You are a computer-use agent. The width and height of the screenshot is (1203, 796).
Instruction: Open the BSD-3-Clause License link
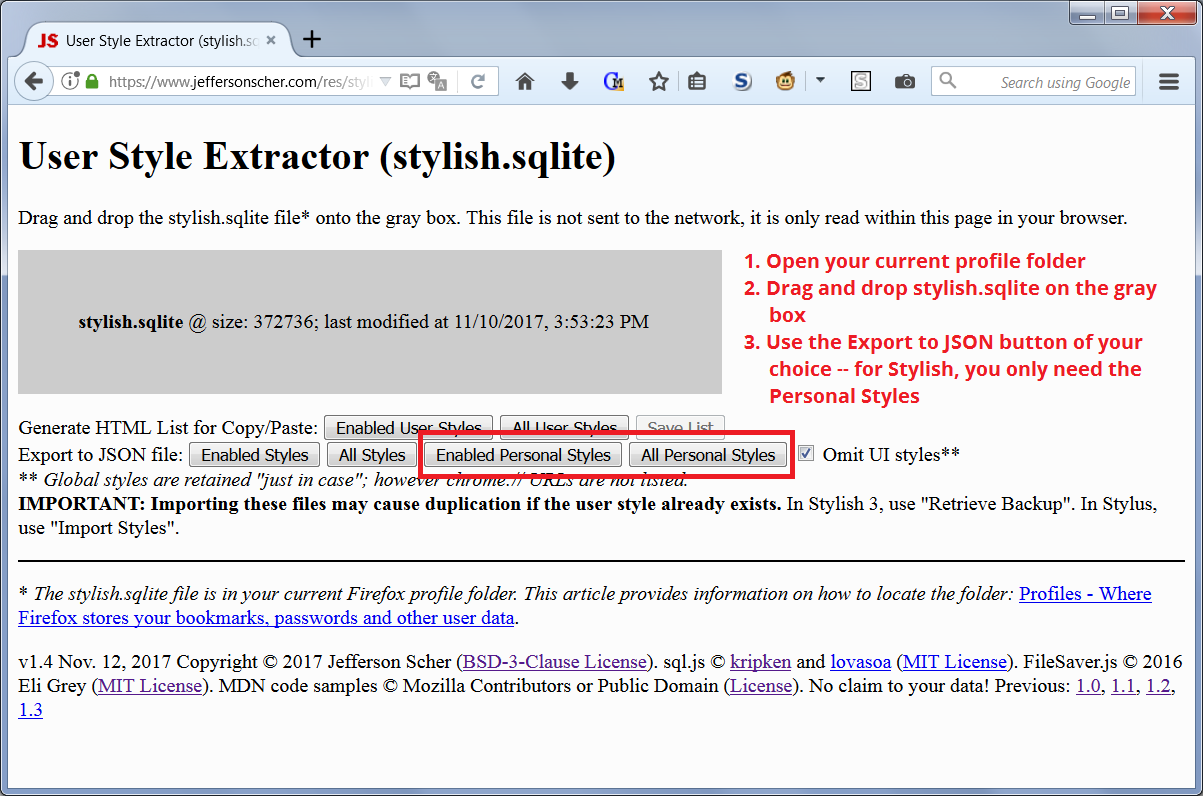click(x=555, y=662)
